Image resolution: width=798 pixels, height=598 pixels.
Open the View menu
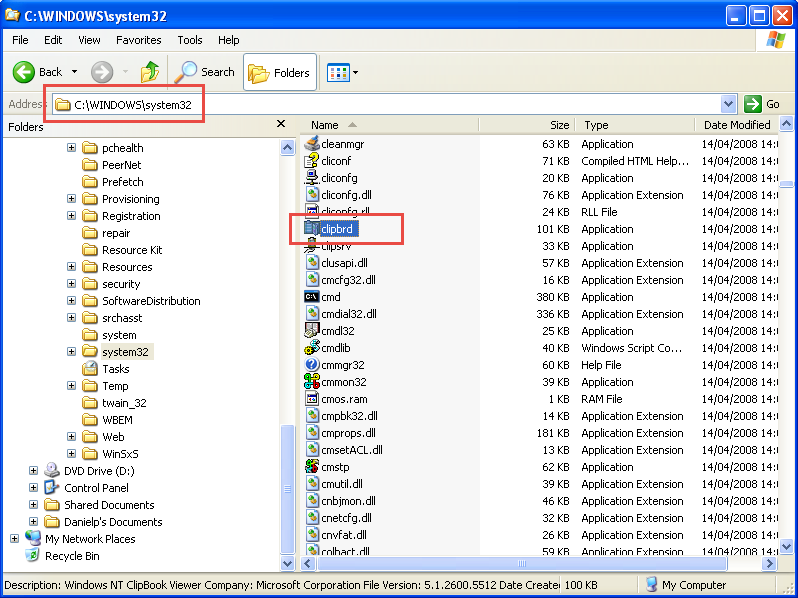coord(89,40)
